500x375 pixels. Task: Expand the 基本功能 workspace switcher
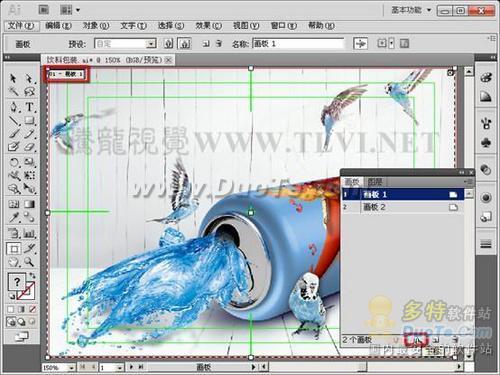[x=411, y=10]
